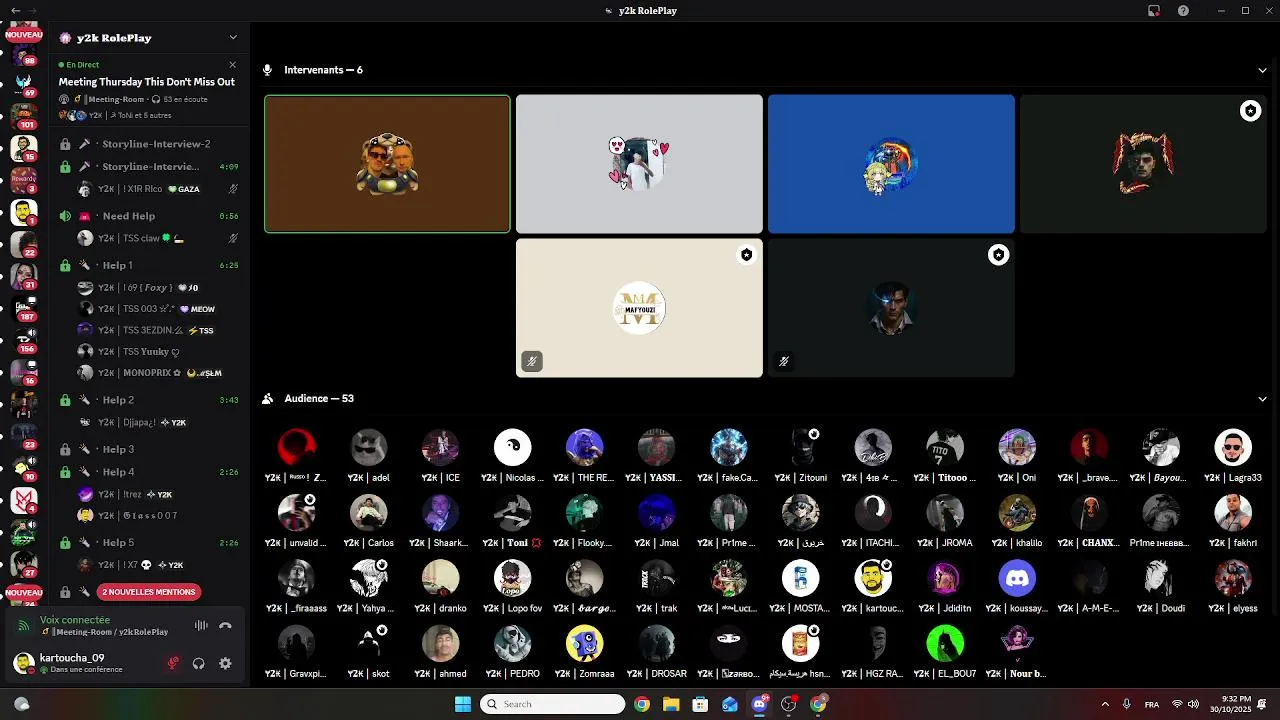Viewport: 1280px width, 720px height.
Task: Join the Help 1 voice channel
Action: [147, 265]
